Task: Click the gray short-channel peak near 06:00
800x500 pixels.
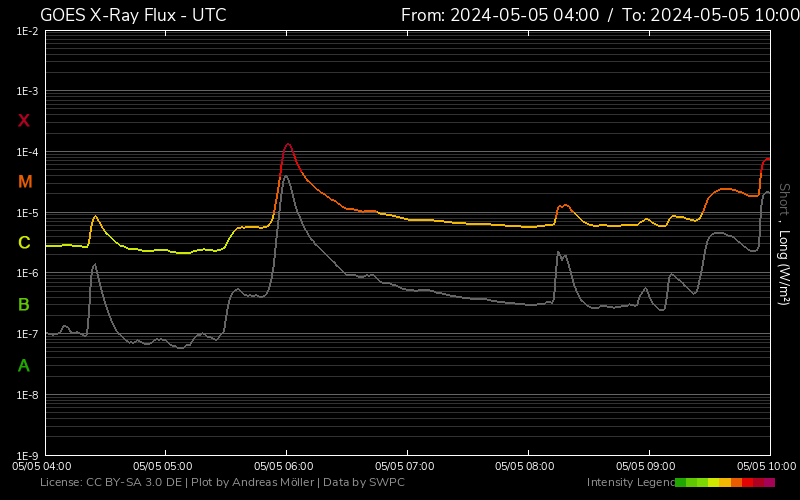Action: [x=286, y=177]
